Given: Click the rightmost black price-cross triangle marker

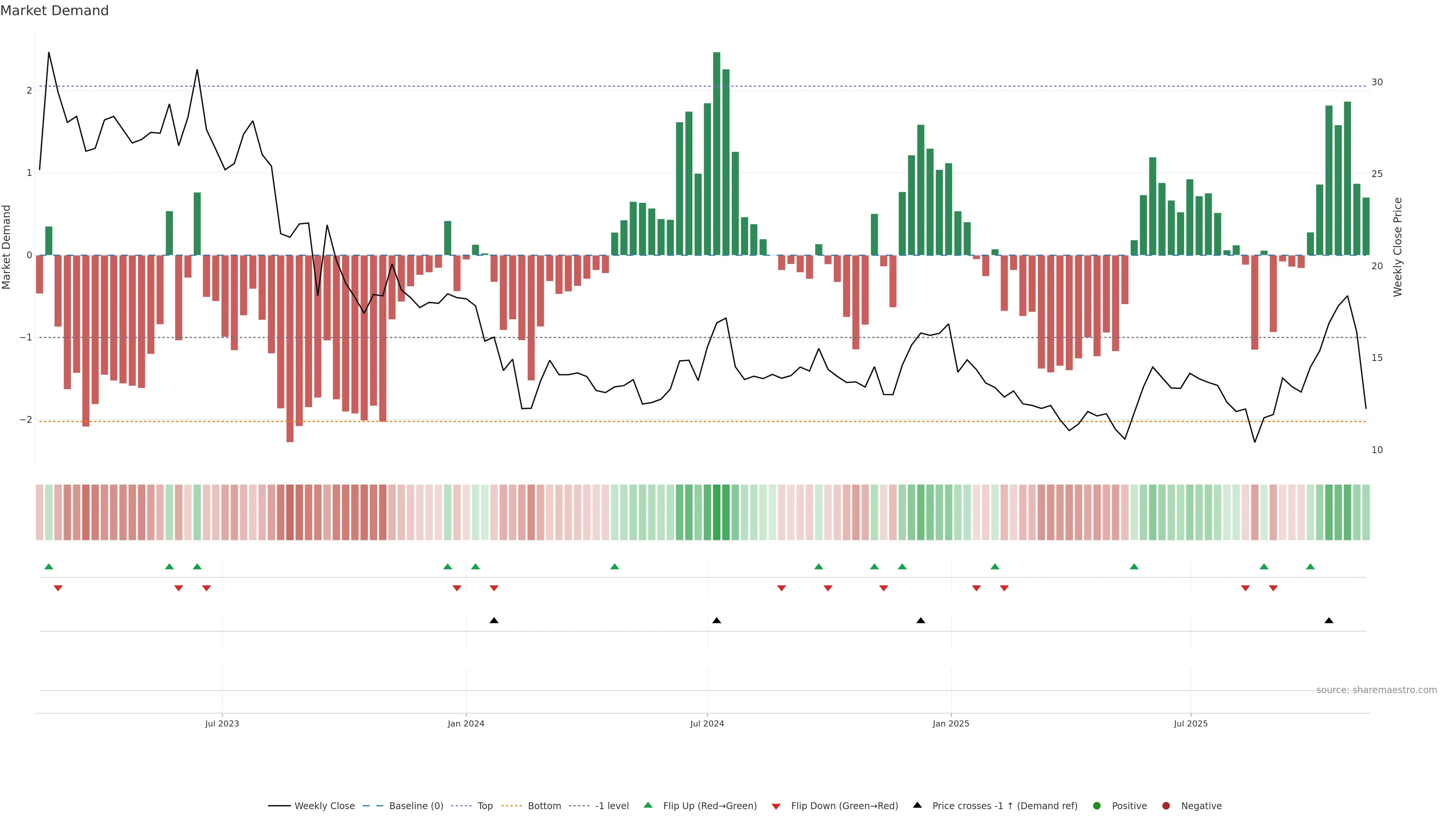Looking at the screenshot, I should (x=1329, y=621).
